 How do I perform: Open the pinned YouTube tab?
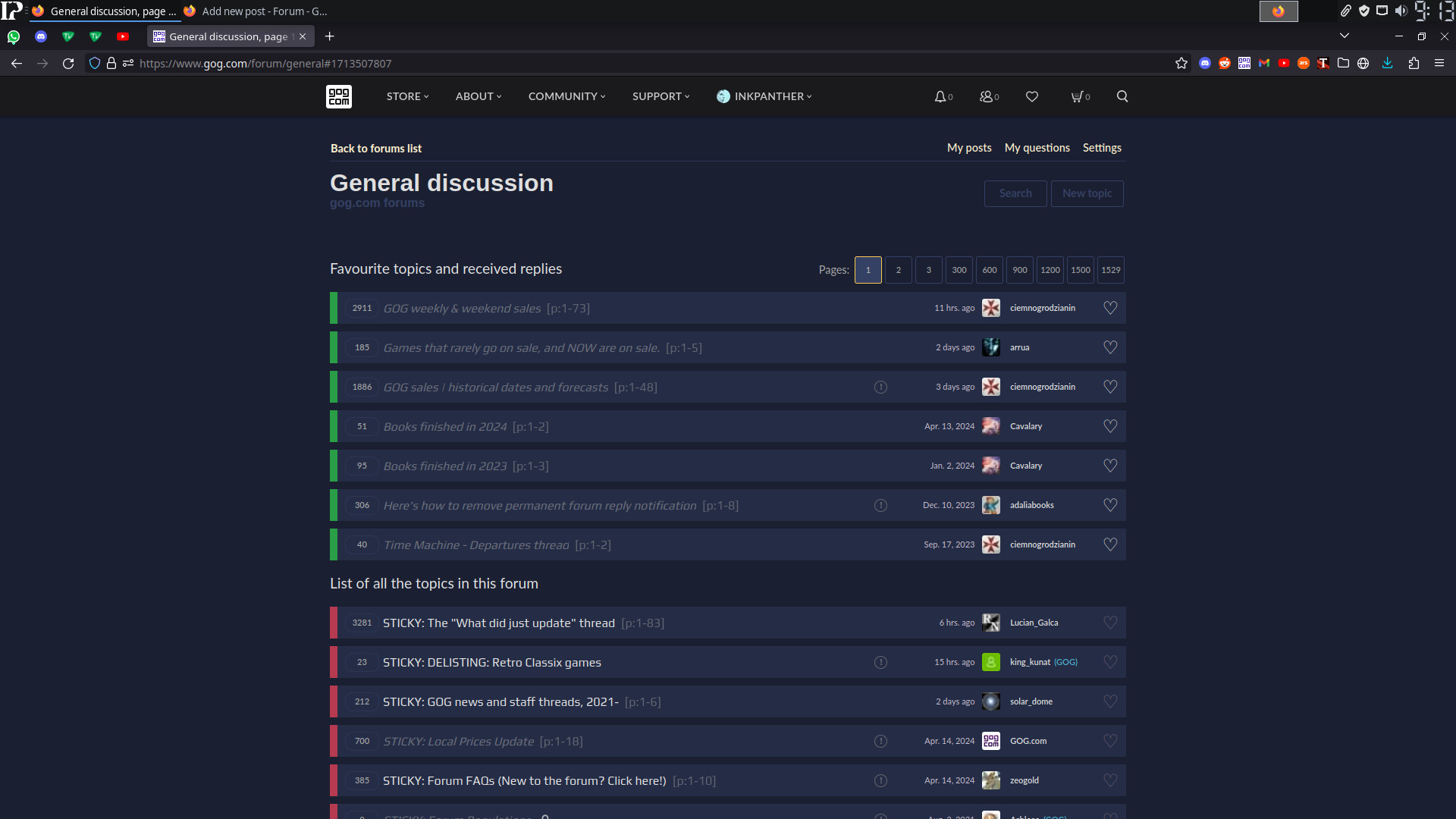pos(123,36)
